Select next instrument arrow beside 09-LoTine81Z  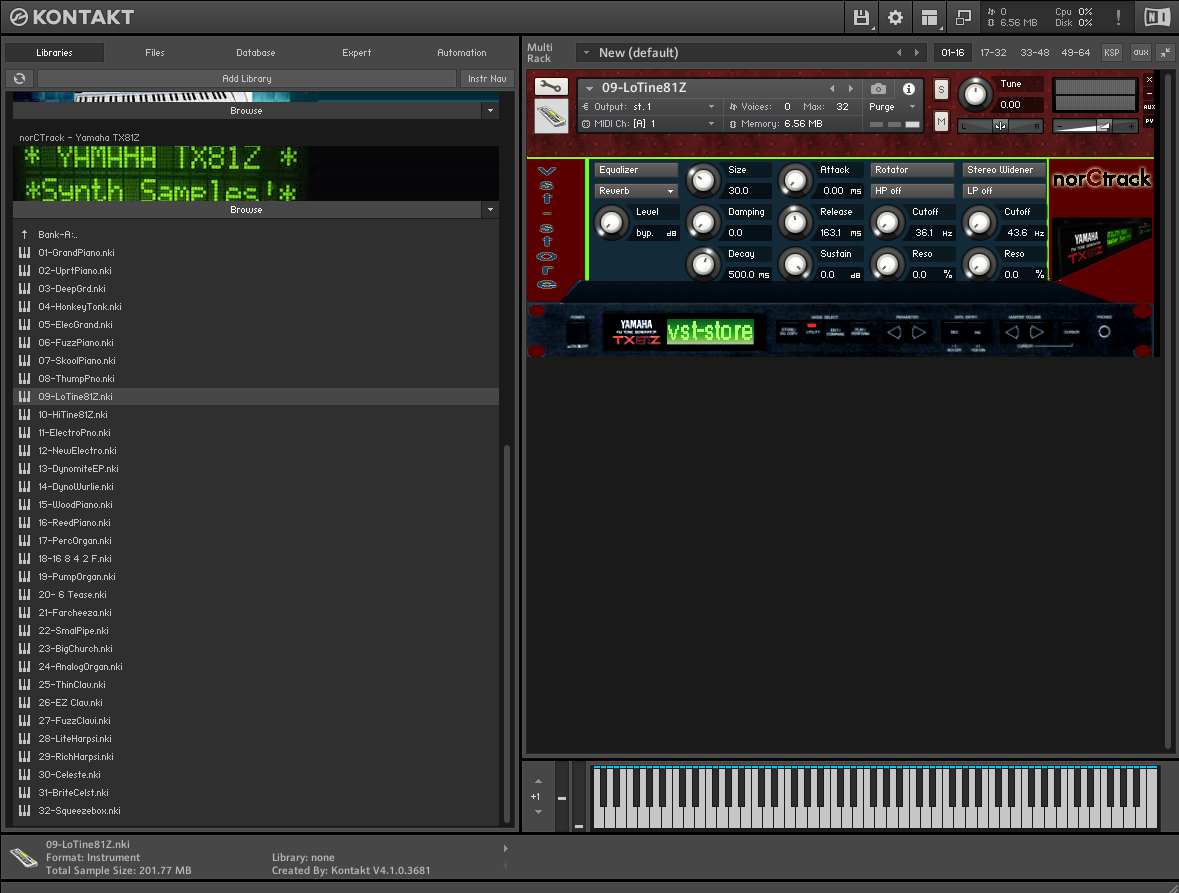click(850, 89)
